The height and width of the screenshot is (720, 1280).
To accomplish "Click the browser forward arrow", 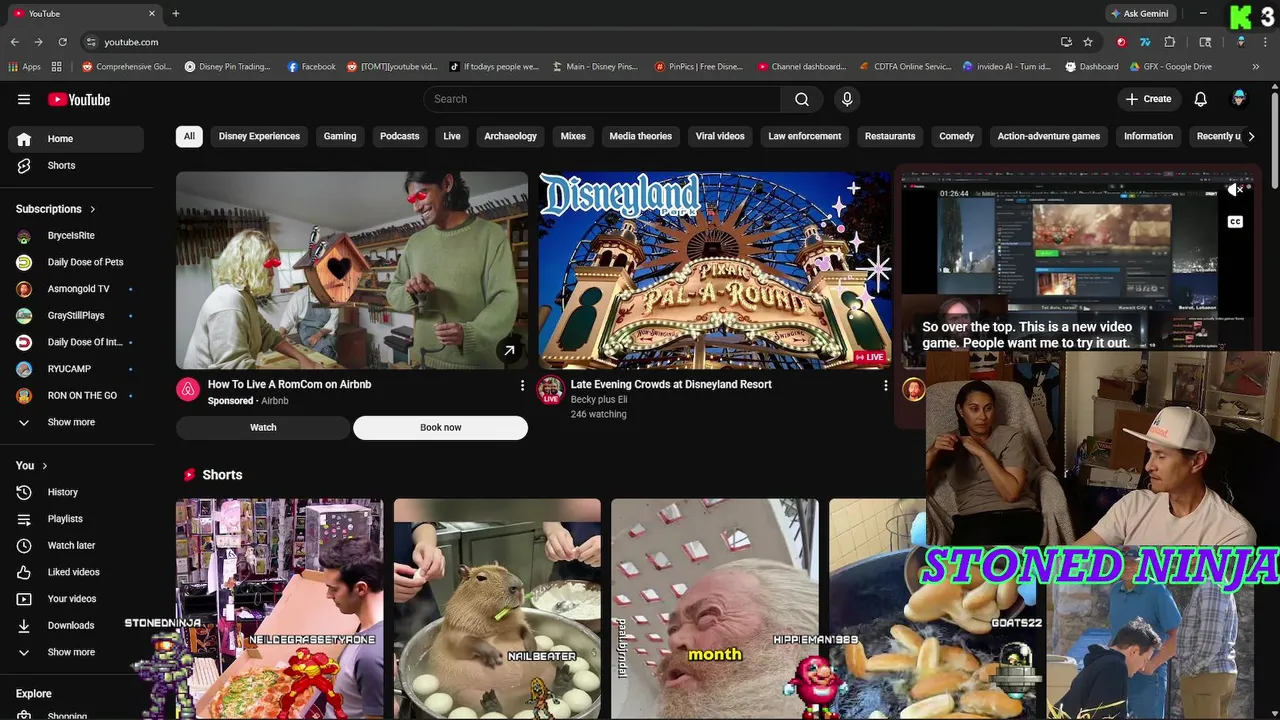I will tap(38, 42).
